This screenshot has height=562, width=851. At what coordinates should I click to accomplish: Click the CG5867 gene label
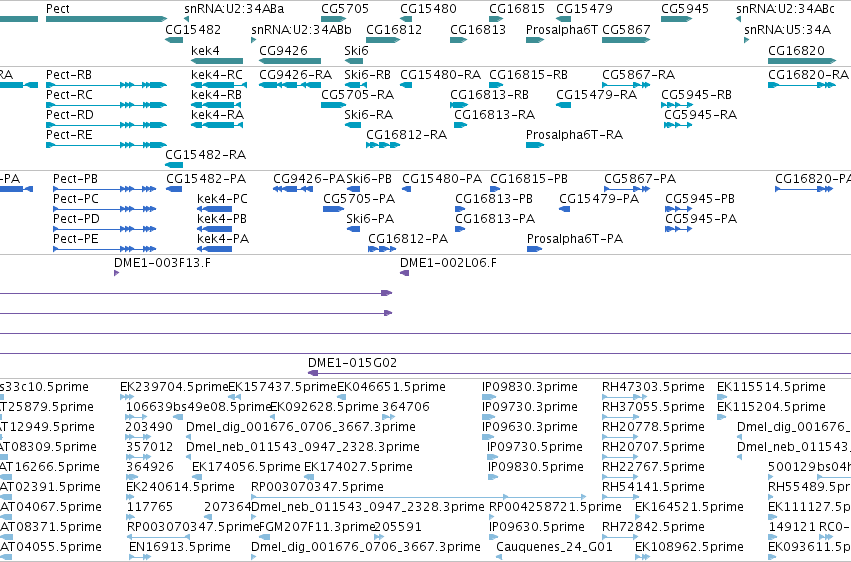(x=626, y=29)
